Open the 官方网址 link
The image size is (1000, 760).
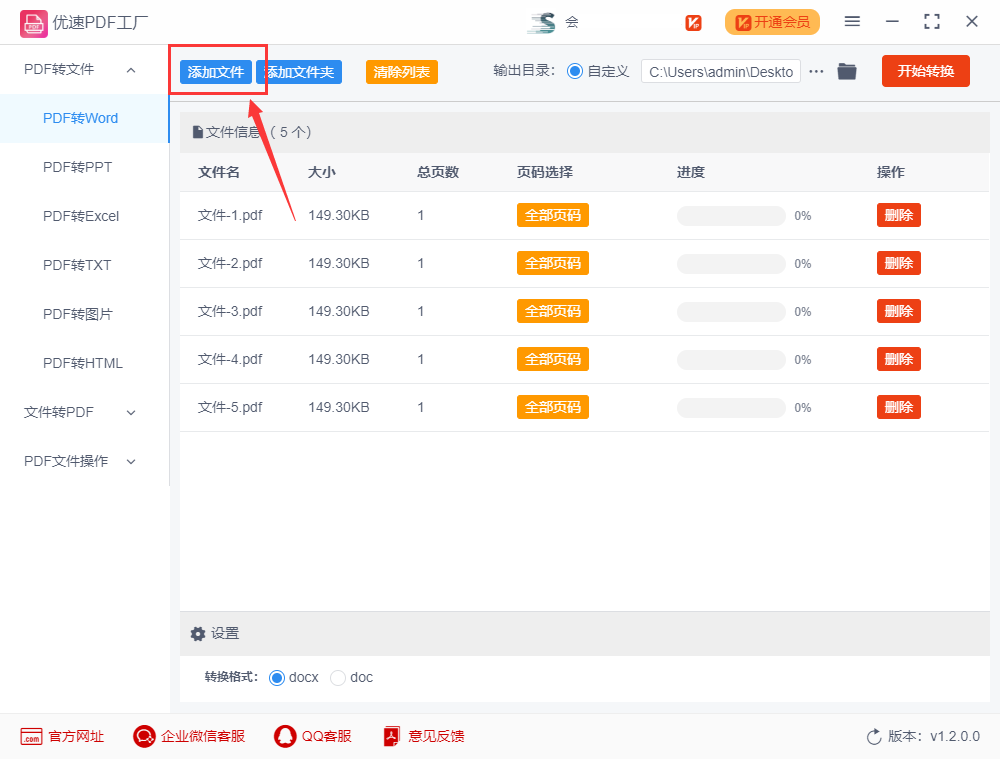pos(76,736)
